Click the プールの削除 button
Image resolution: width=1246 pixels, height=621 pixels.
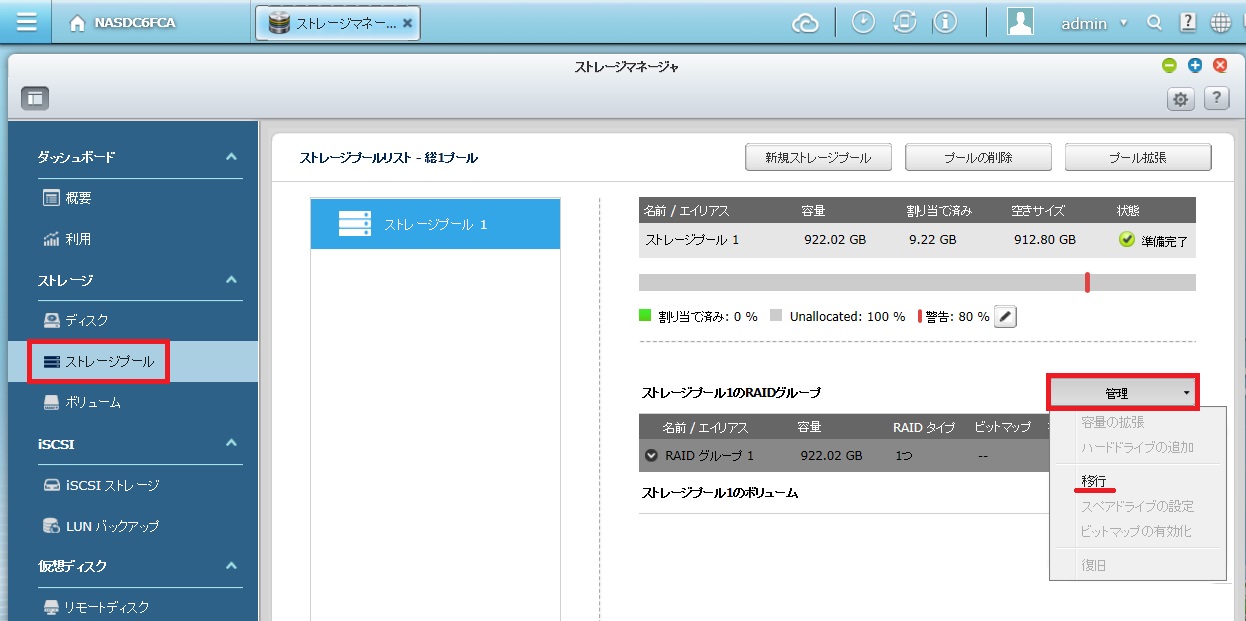point(977,158)
